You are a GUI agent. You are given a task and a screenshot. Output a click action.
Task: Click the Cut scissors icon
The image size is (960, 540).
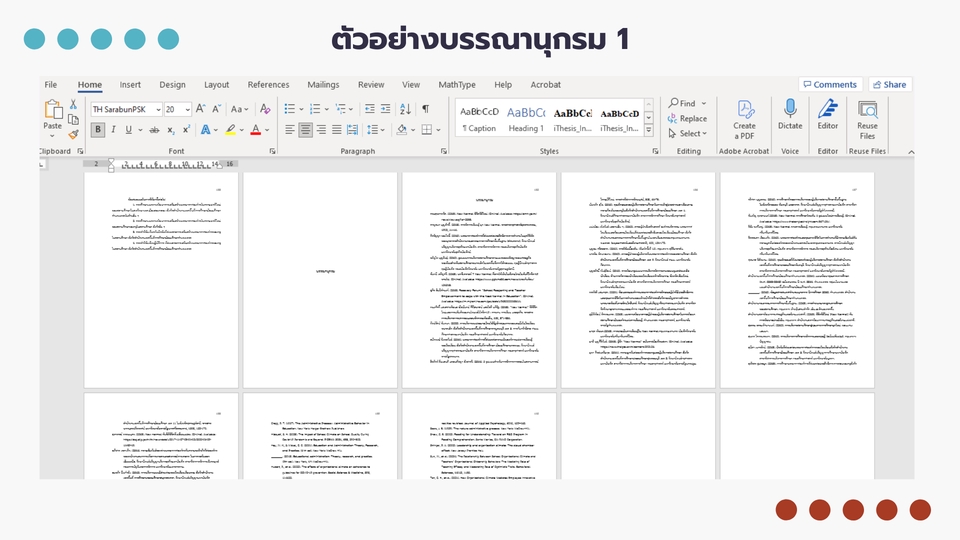pos(74,105)
